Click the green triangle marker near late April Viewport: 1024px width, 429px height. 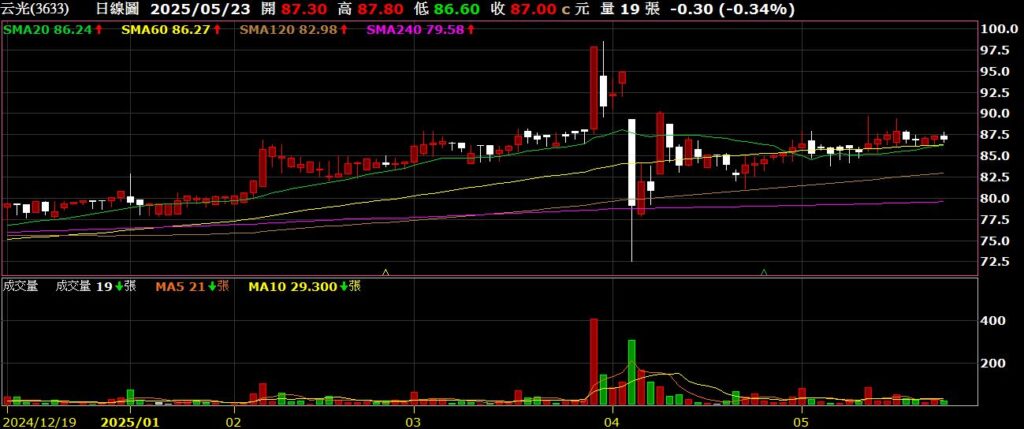(x=764, y=272)
